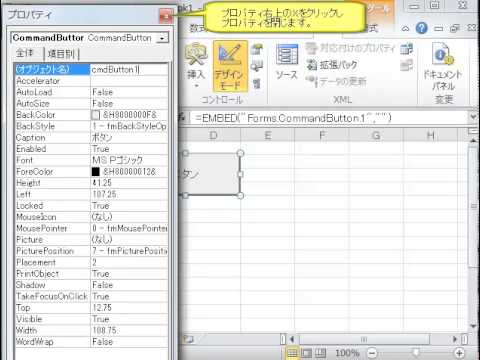
Task: Click the properties icon beside デザインモード
Action: (x=257, y=49)
